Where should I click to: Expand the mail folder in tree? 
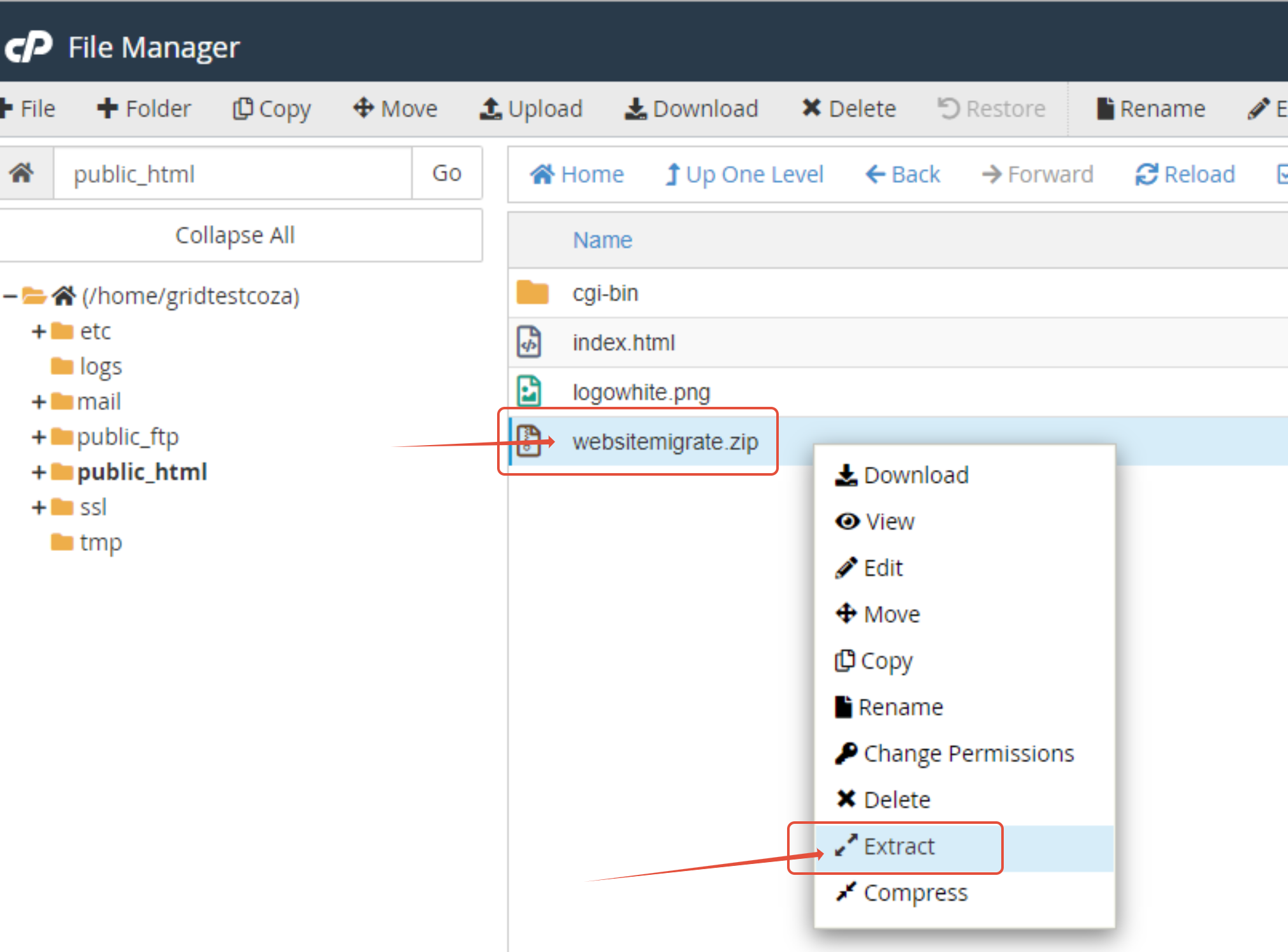pyautogui.click(x=39, y=402)
